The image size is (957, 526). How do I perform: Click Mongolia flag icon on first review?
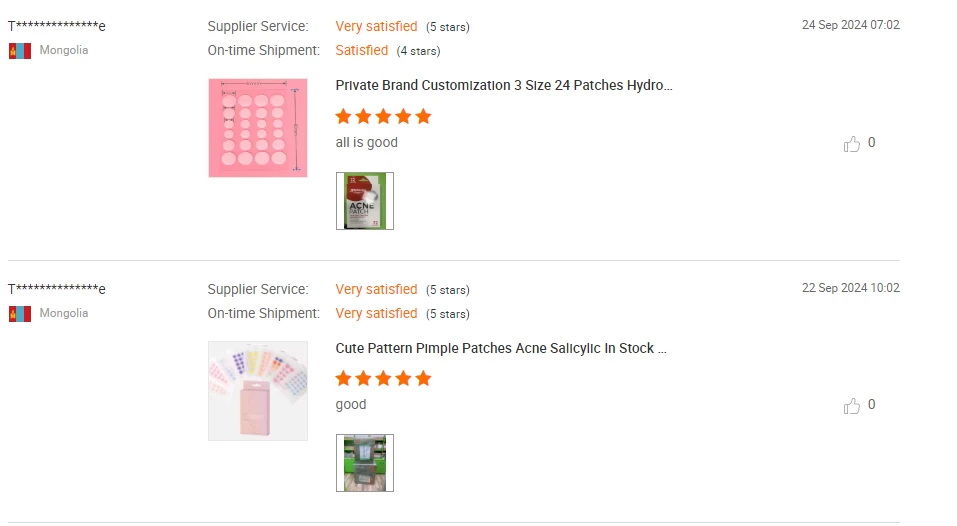coord(20,51)
